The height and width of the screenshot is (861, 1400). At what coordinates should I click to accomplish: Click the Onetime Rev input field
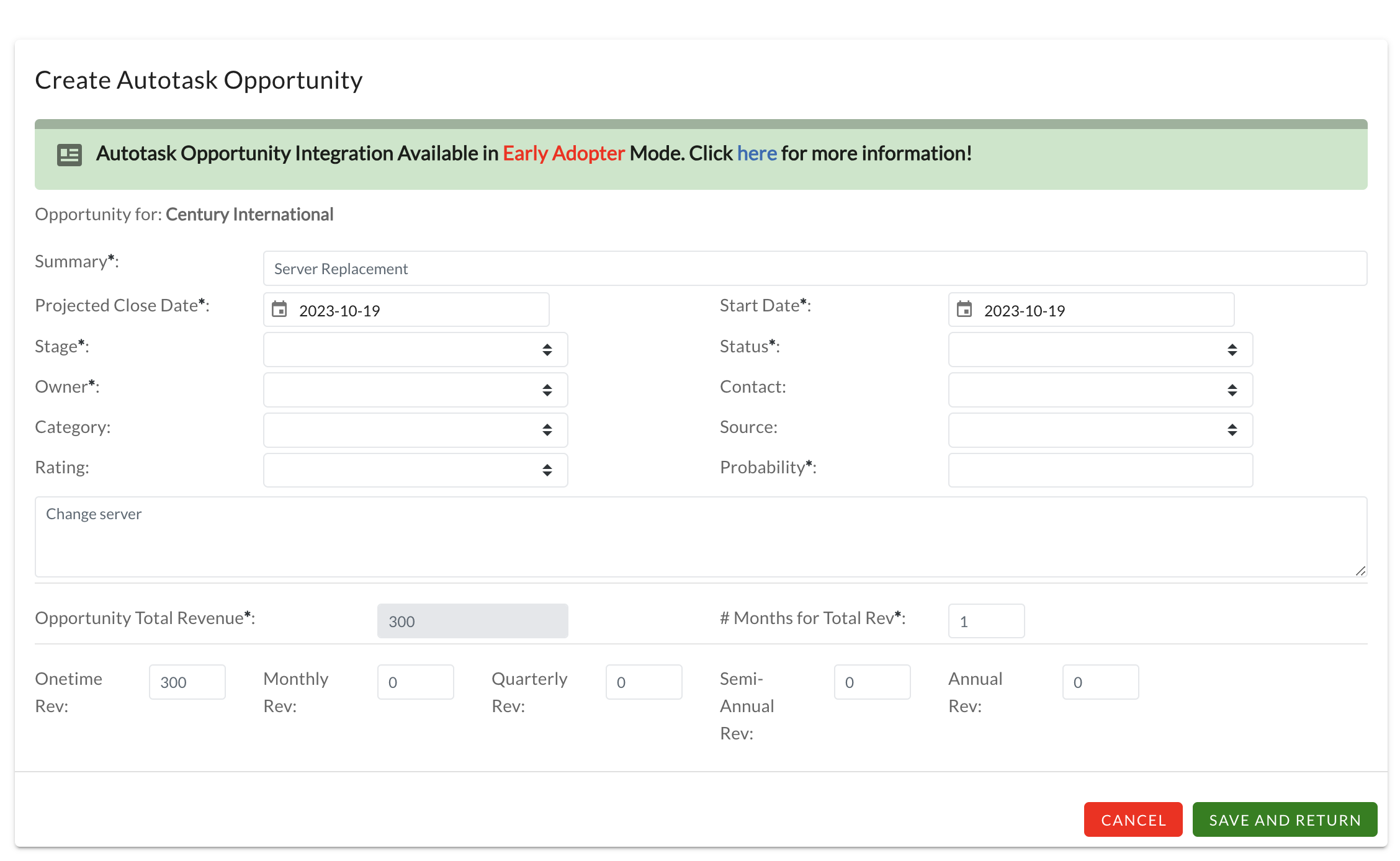[187, 682]
